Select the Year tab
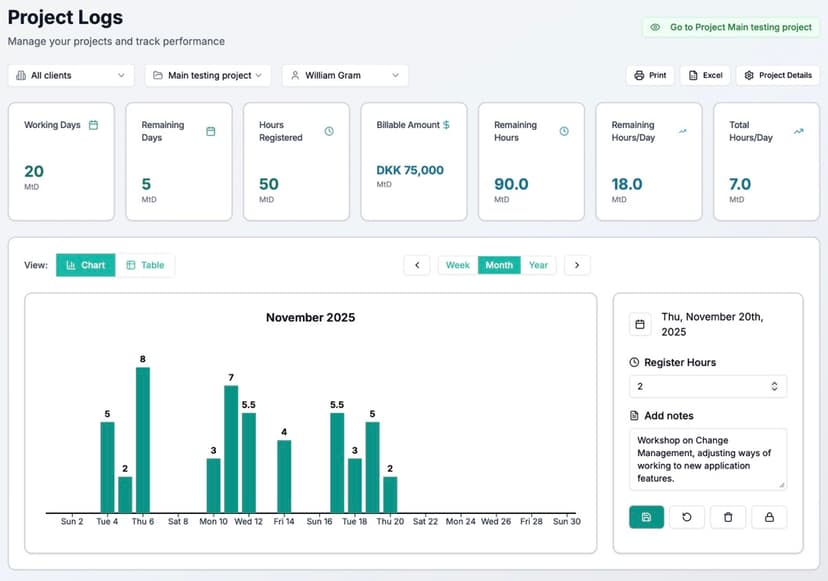 [538, 265]
